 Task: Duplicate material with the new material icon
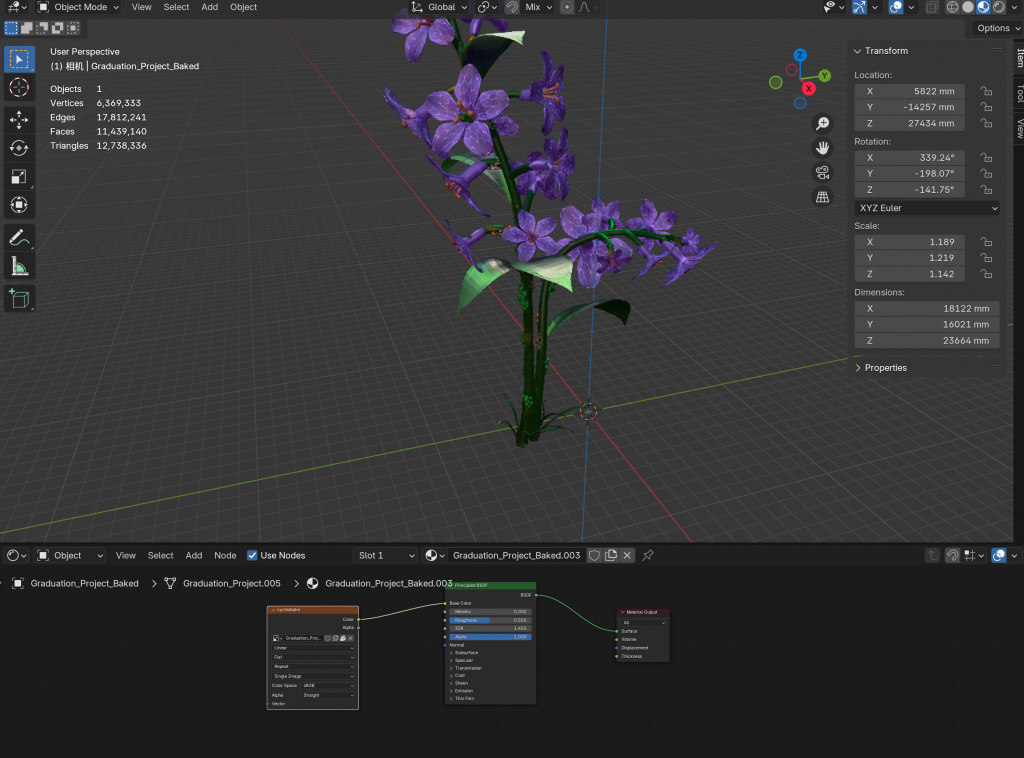[x=611, y=556]
